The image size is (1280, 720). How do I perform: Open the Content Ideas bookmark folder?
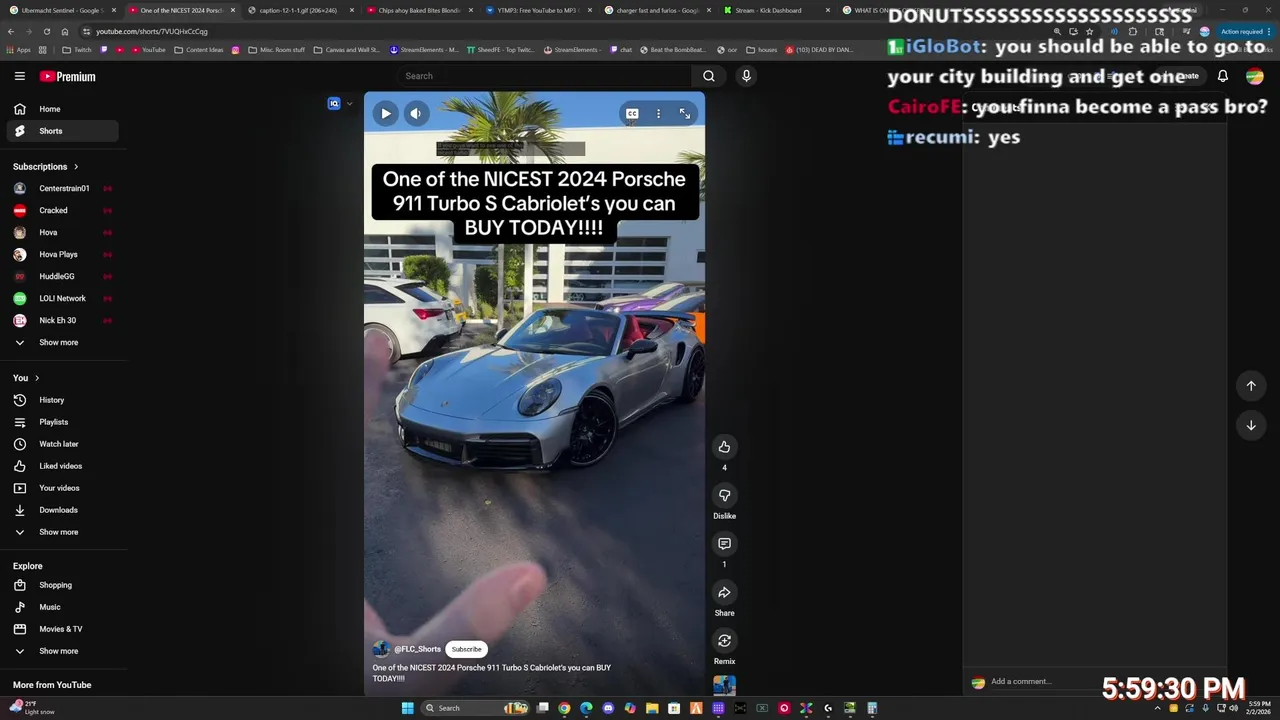click(198, 49)
